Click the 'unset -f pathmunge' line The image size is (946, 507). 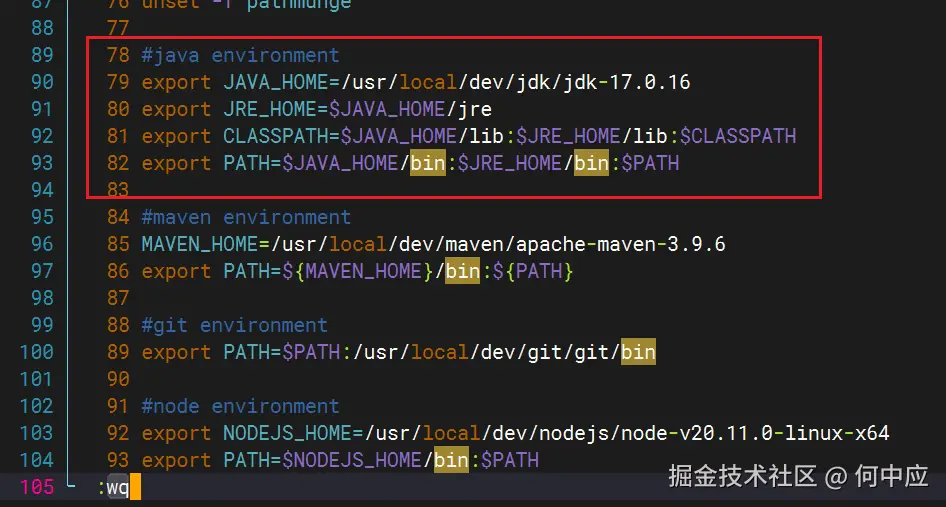(246, 5)
